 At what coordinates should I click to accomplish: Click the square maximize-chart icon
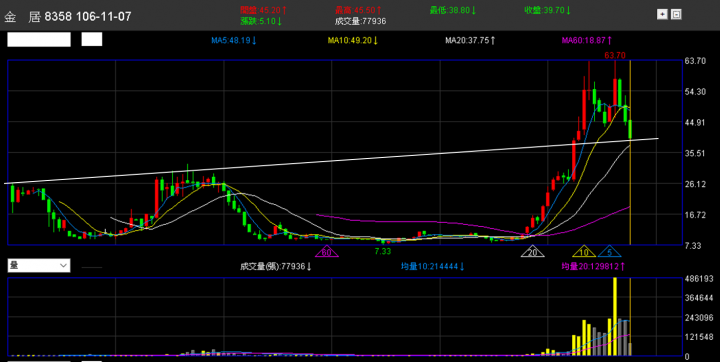click(x=676, y=15)
